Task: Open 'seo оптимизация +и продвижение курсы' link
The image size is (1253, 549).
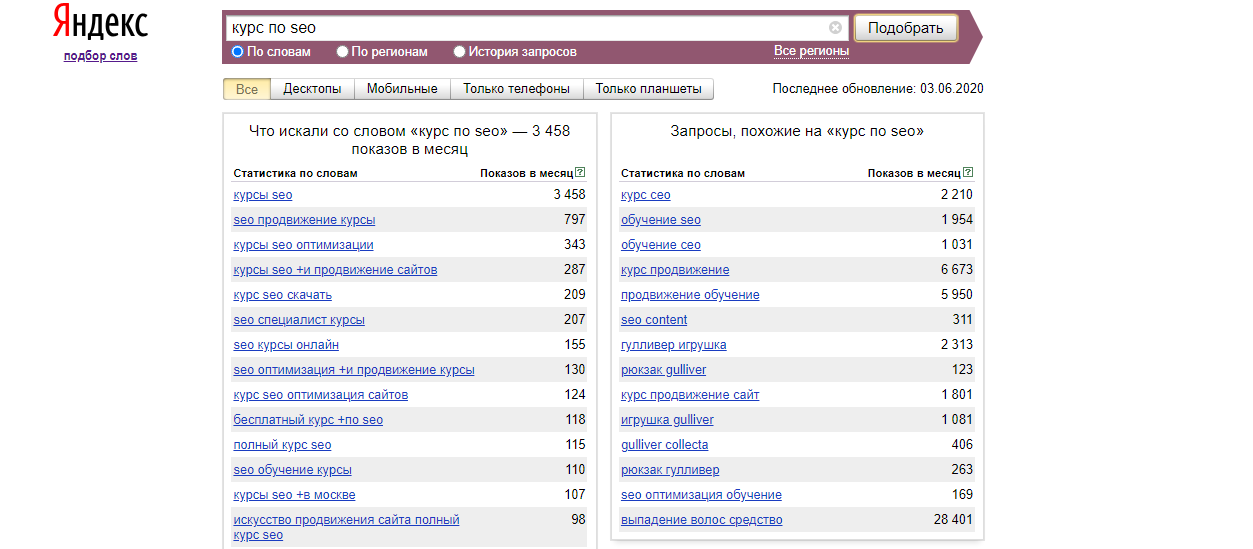Action: click(354, 370)
